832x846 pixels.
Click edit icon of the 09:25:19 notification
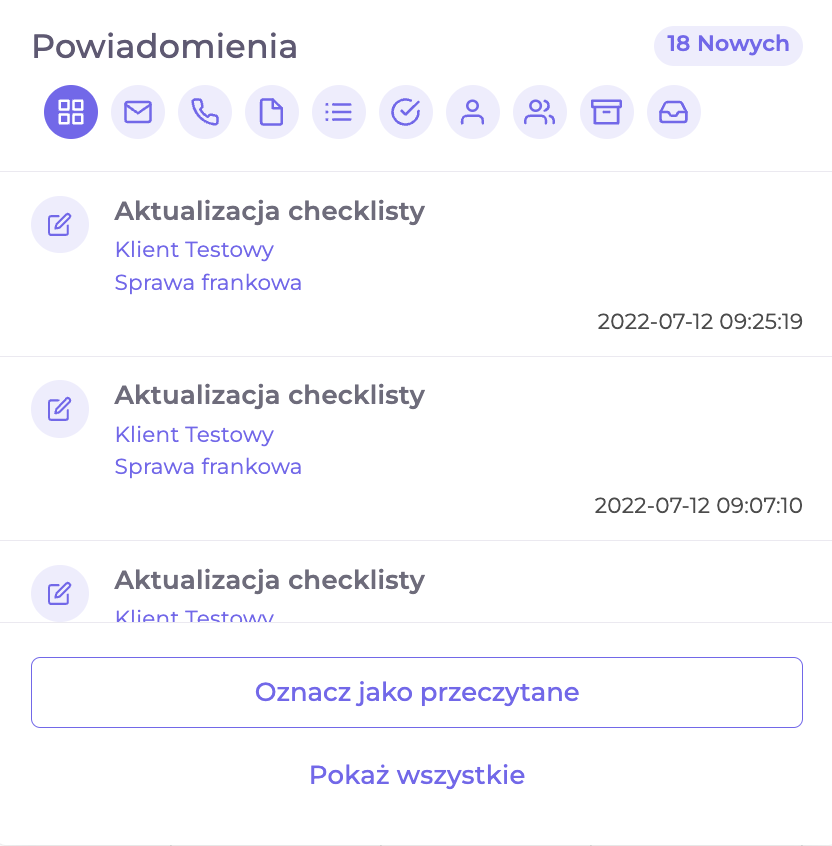[59, 224]
